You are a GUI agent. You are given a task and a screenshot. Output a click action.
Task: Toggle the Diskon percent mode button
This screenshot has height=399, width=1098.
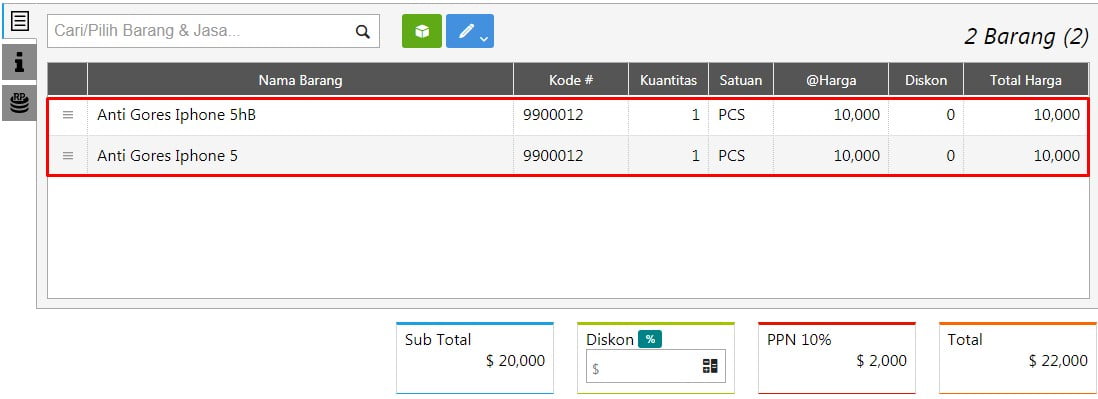point(650,340)
